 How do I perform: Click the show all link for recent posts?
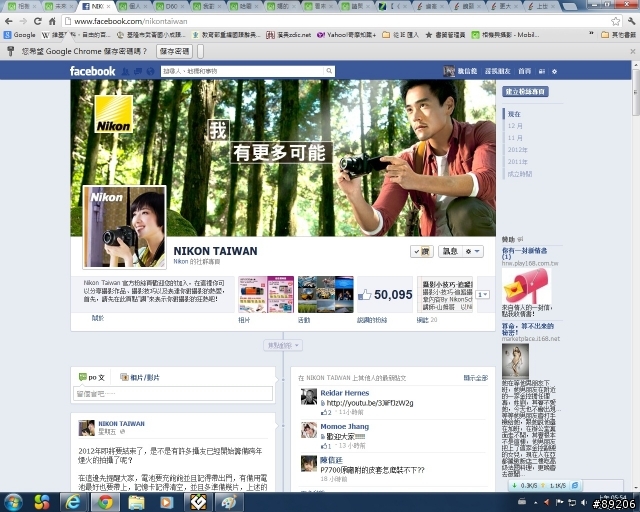point(476,378)
